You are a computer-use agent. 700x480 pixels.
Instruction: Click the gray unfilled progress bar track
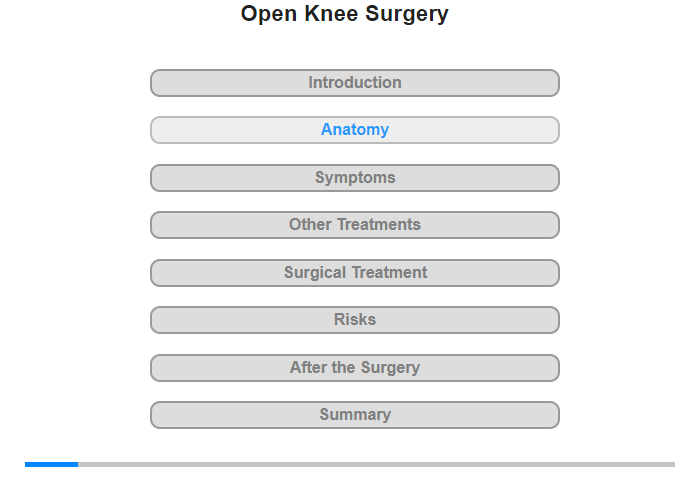[x=376, y=464]
